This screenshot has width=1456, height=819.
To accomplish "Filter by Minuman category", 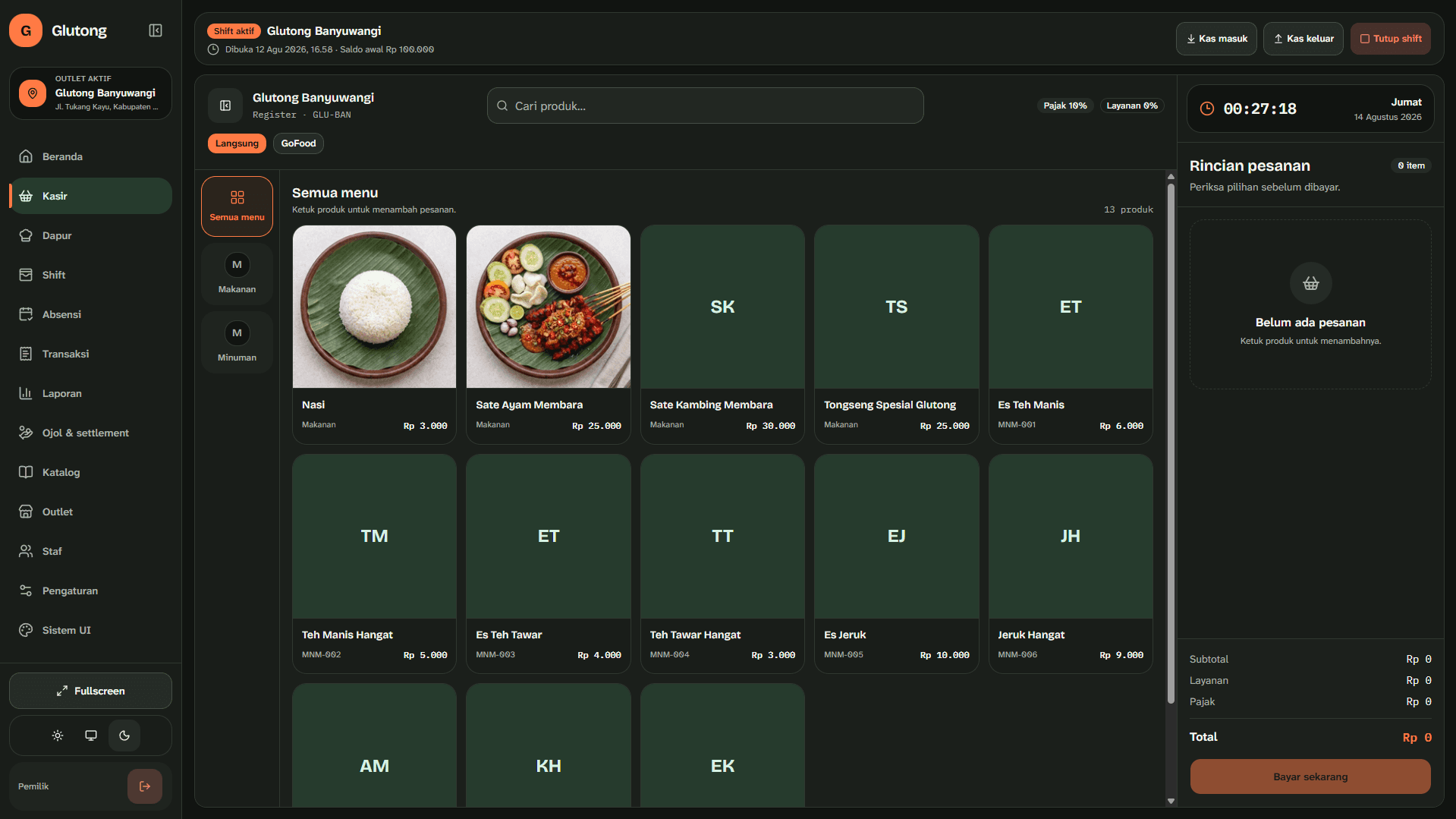I will point(237,343).
